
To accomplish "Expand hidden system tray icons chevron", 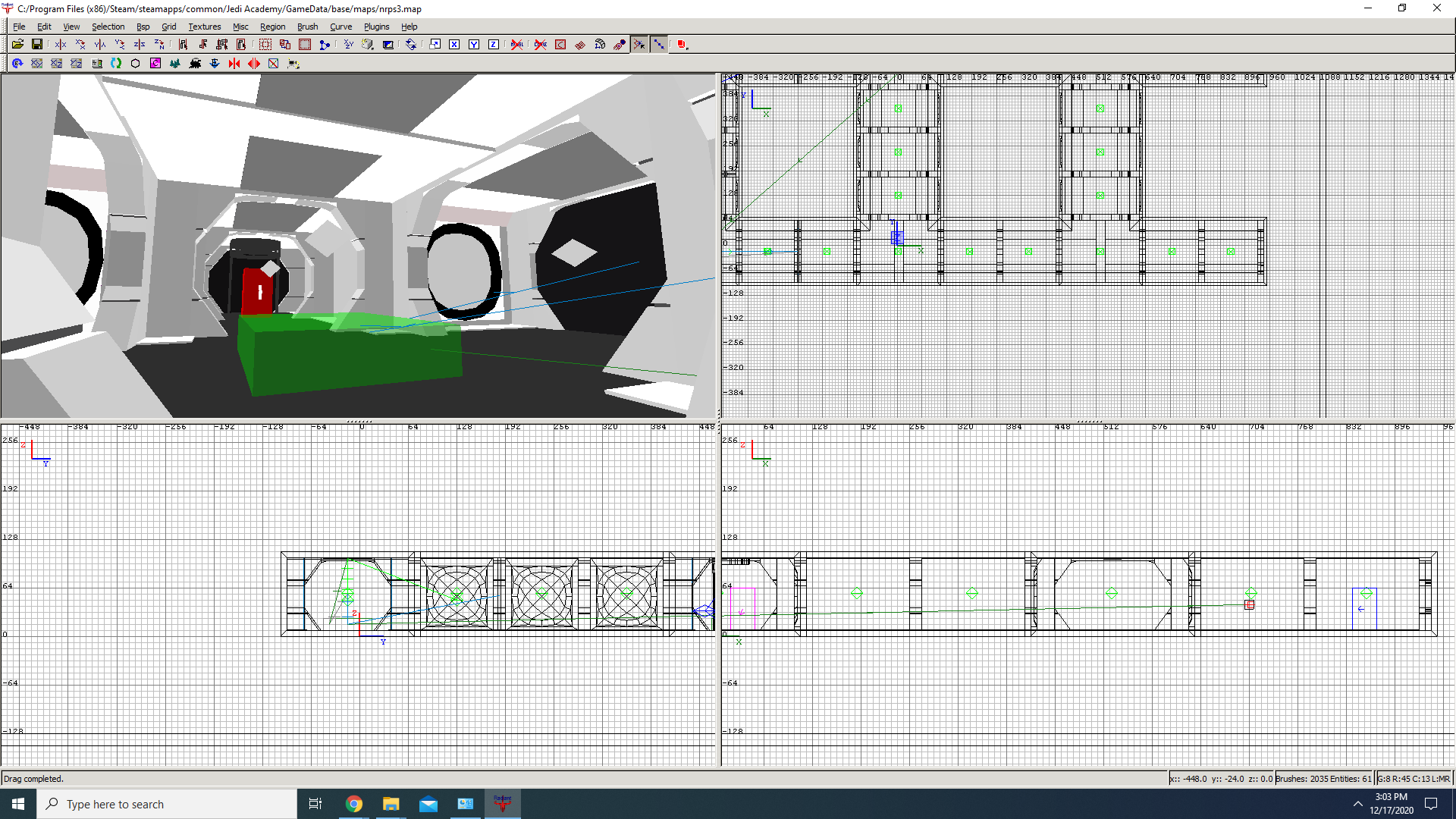I will click(1357, 804).
